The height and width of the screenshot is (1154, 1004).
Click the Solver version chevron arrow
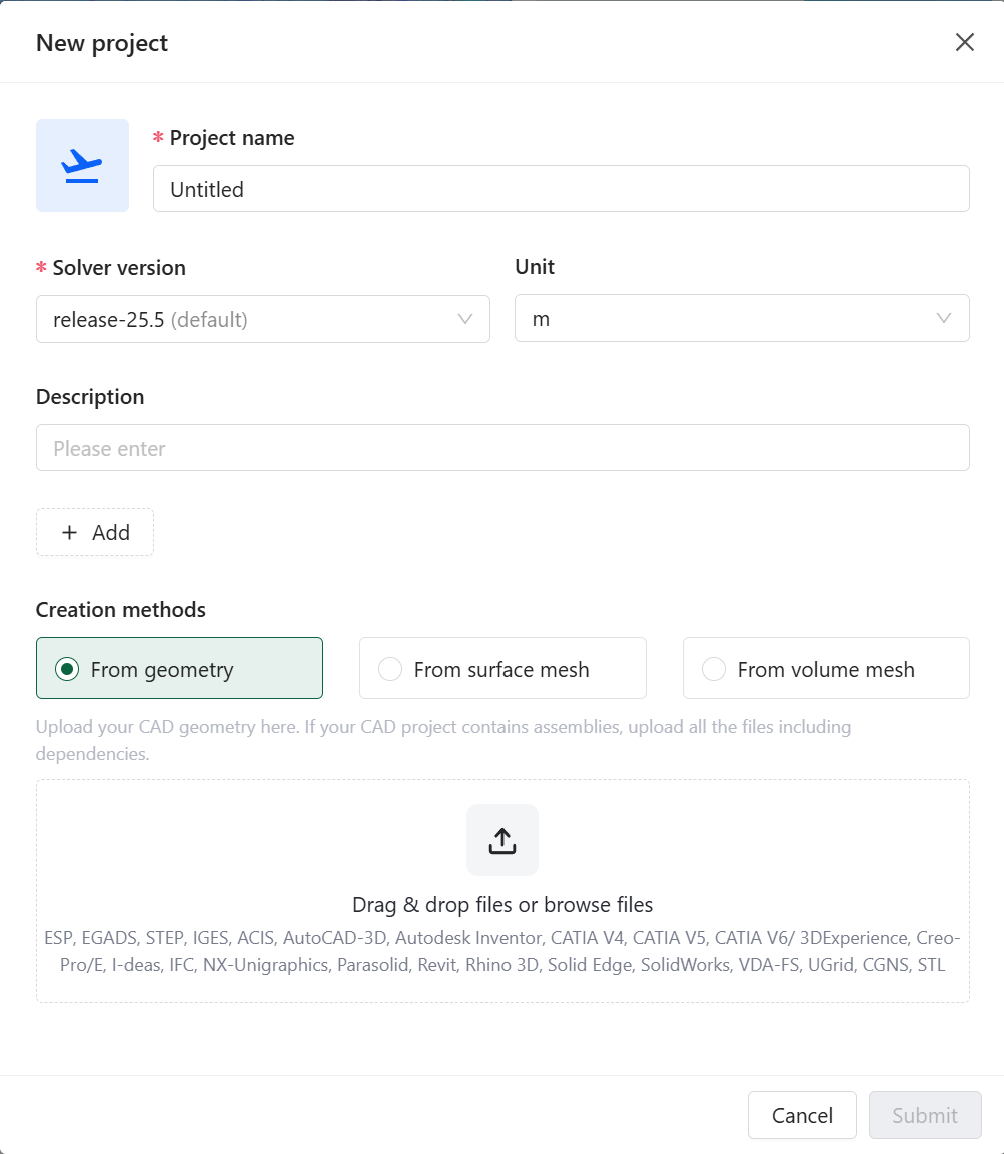[x=464, y=319]
